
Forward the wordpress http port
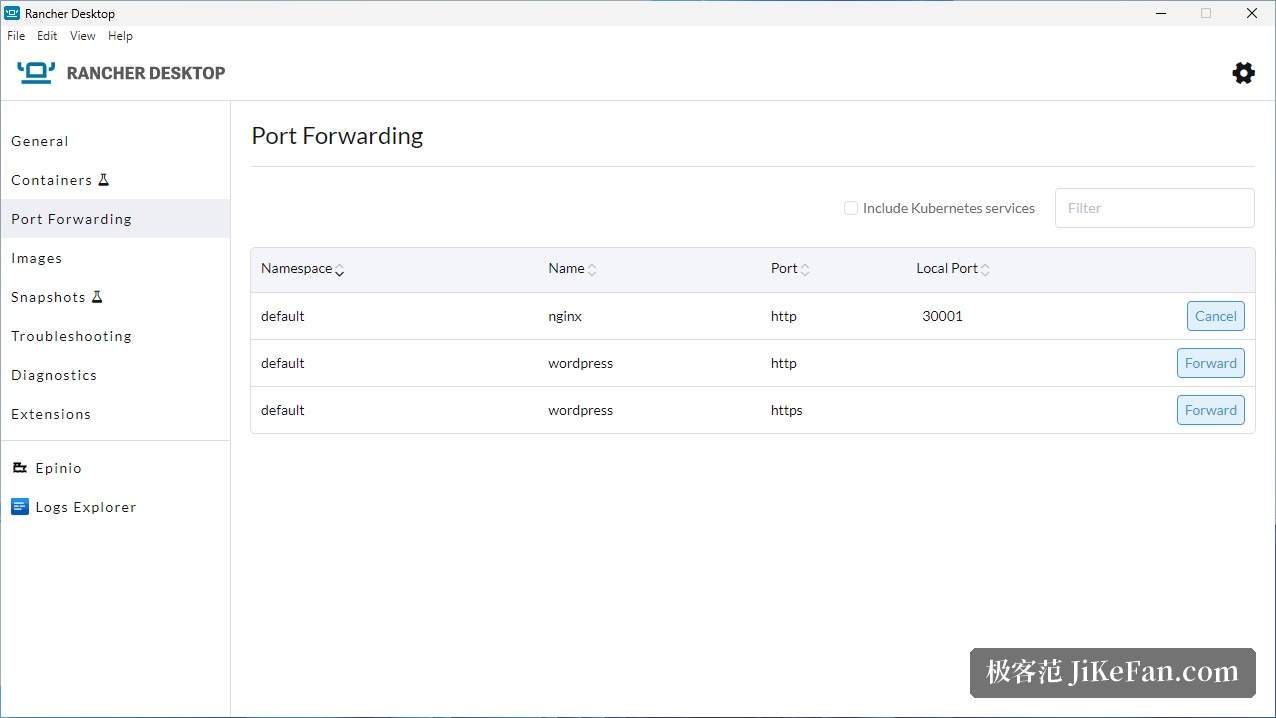coord(1211,363)
